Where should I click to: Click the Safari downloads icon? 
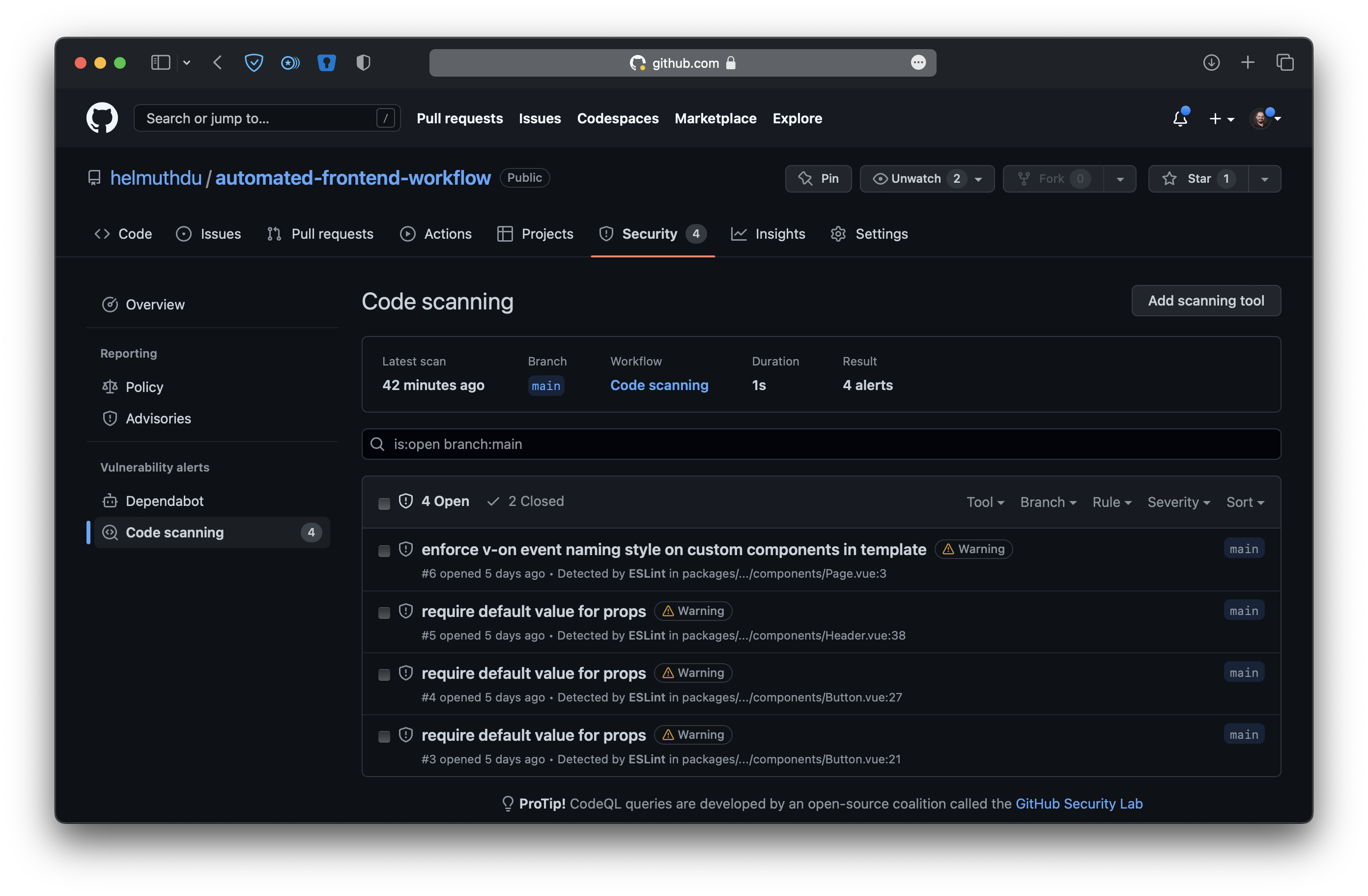click(x=1211, y=63)
